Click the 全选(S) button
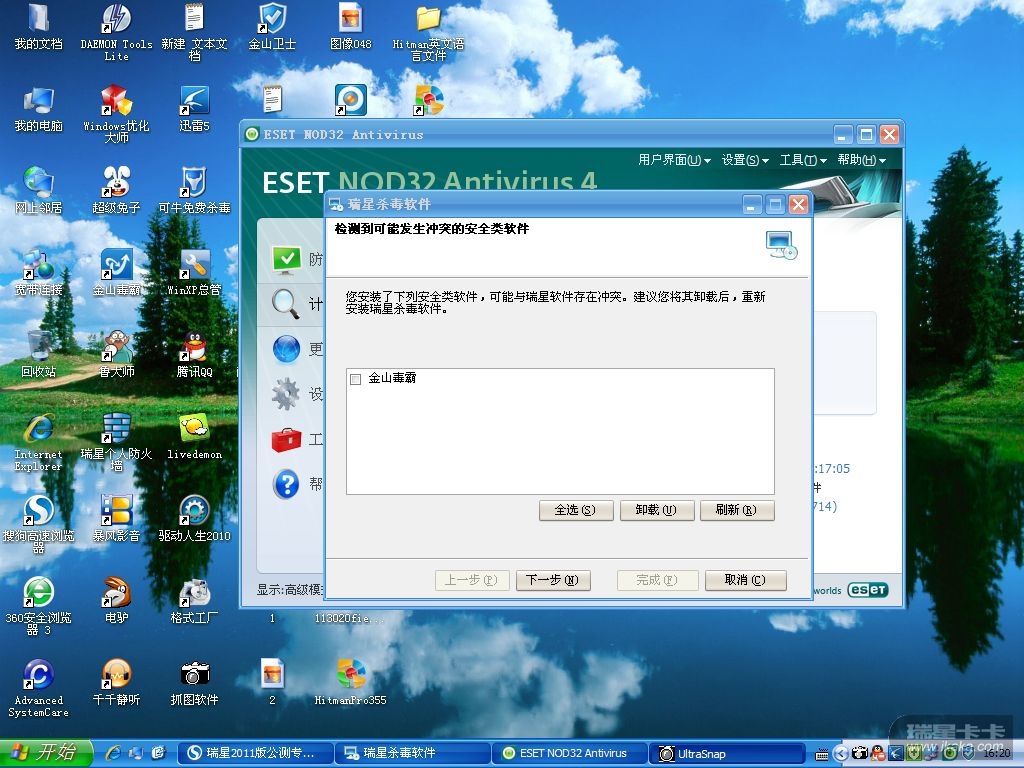 click(x=576, y=510)
